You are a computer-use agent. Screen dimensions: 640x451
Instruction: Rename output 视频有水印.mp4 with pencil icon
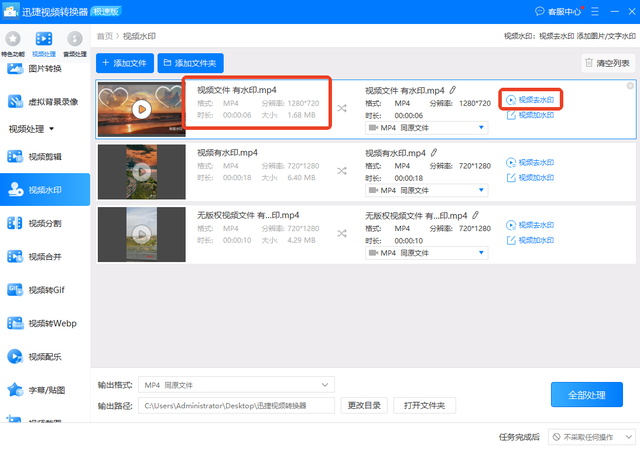click(x=434, y=152)
